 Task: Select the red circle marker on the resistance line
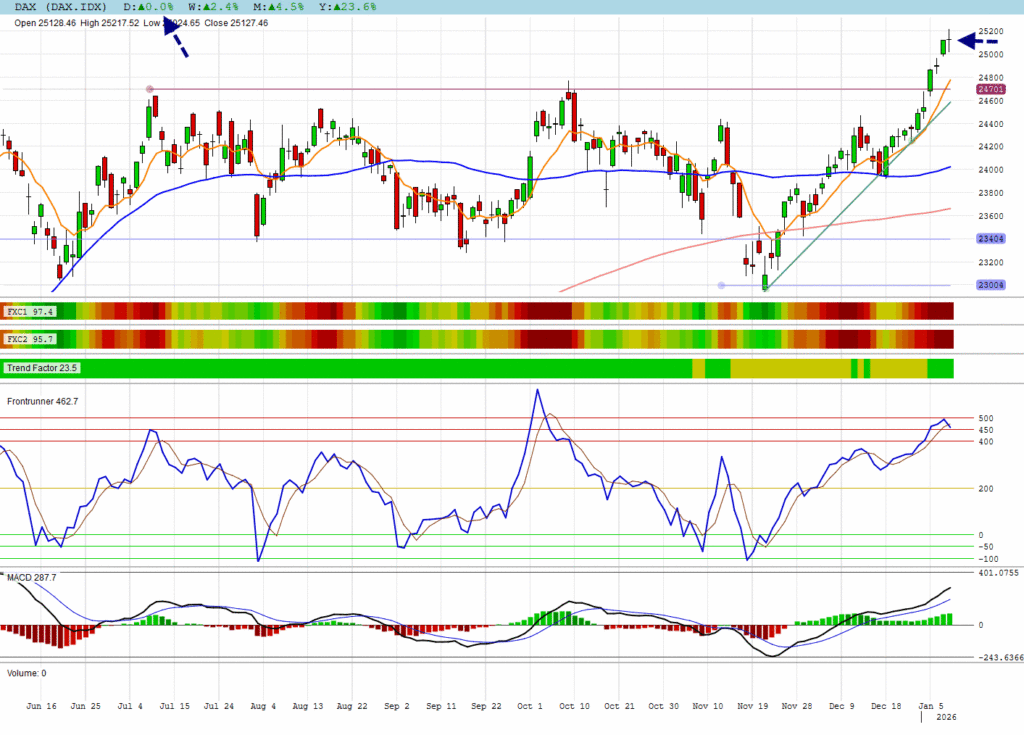pyautogui.click(x=150, y=89)
